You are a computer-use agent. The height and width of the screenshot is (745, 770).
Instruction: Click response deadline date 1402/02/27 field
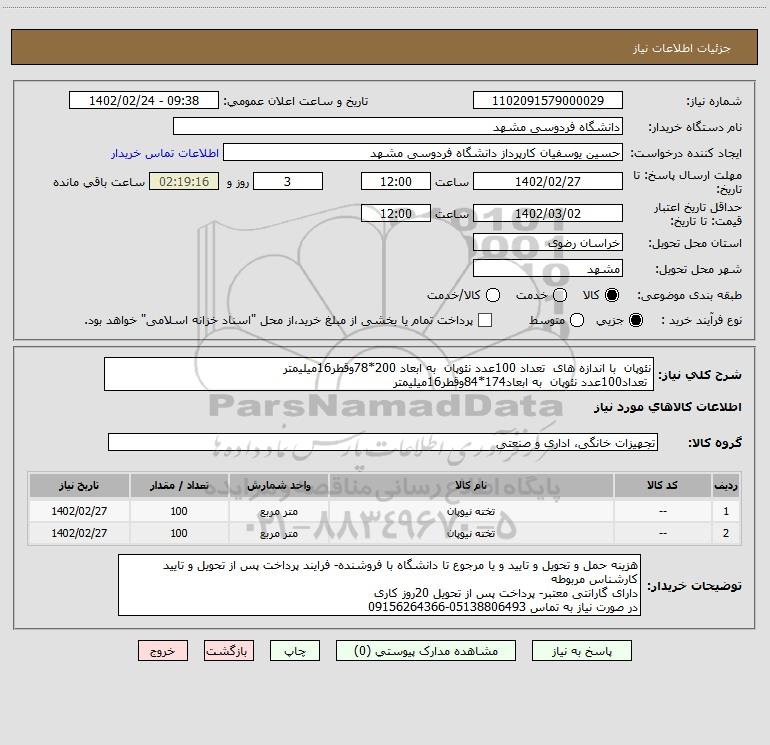tap(548, 181)
